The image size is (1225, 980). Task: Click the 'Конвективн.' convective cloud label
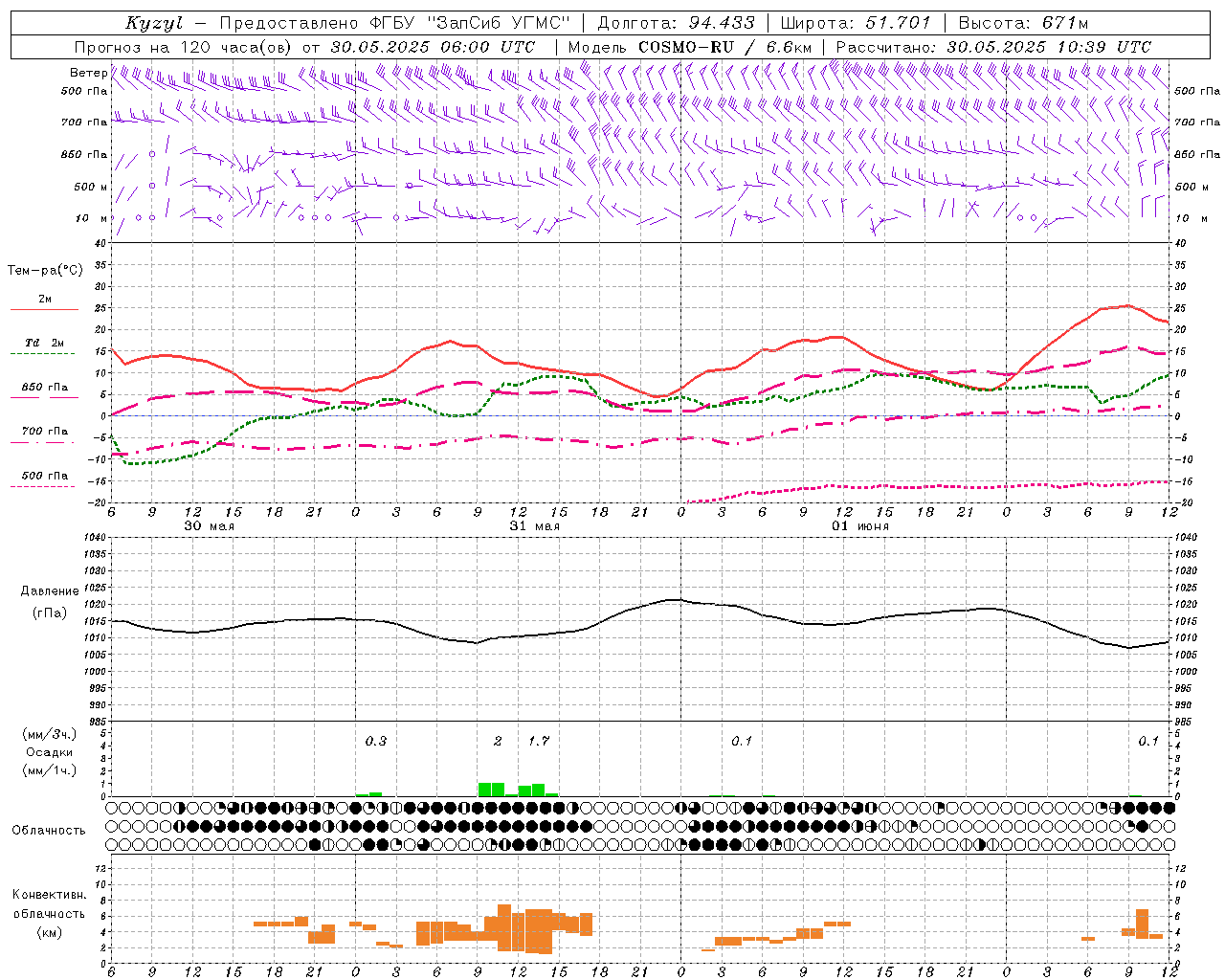[x=49, y=895]
